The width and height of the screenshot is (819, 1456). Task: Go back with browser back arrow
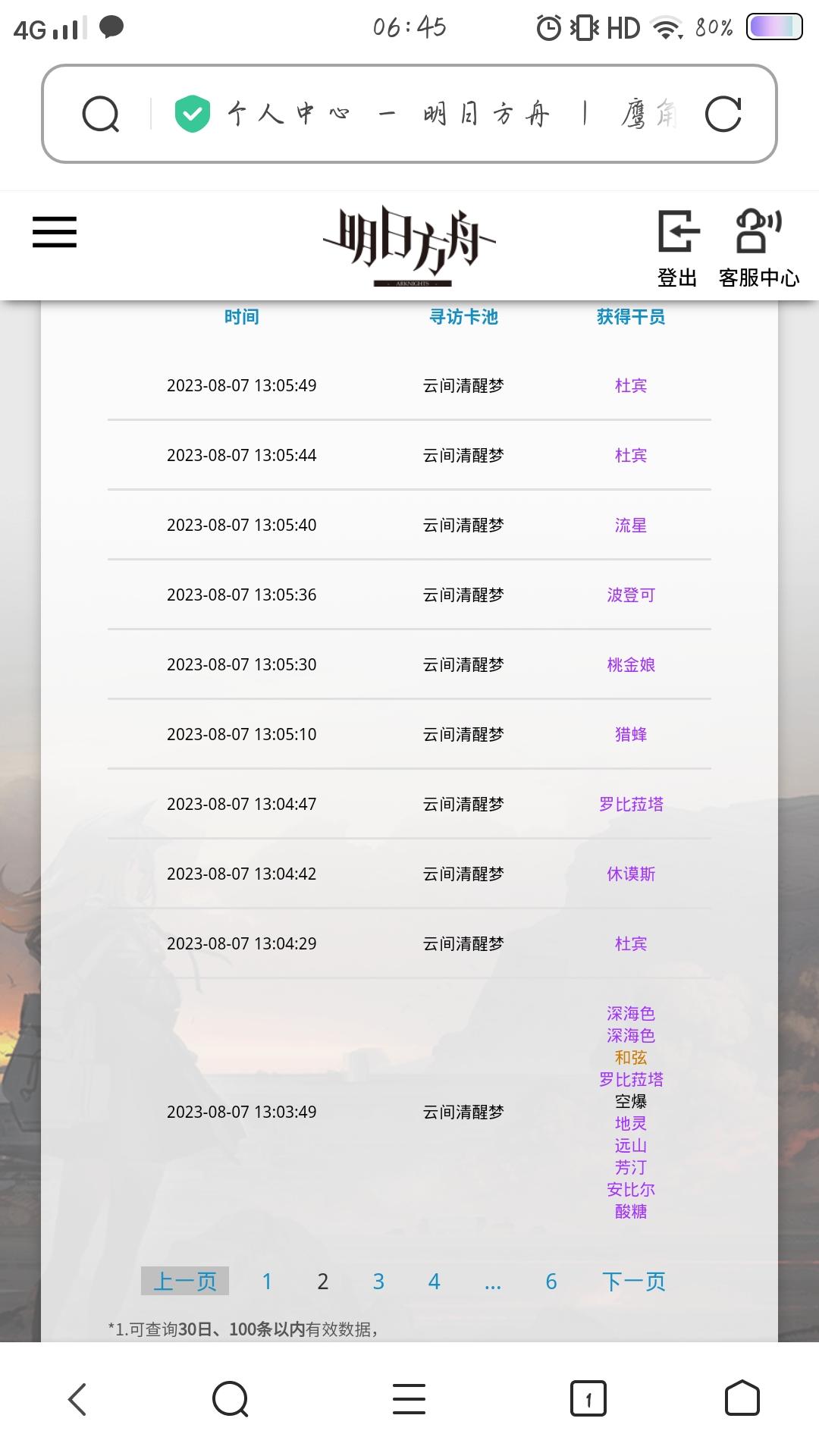click(x=77, y=1399)
